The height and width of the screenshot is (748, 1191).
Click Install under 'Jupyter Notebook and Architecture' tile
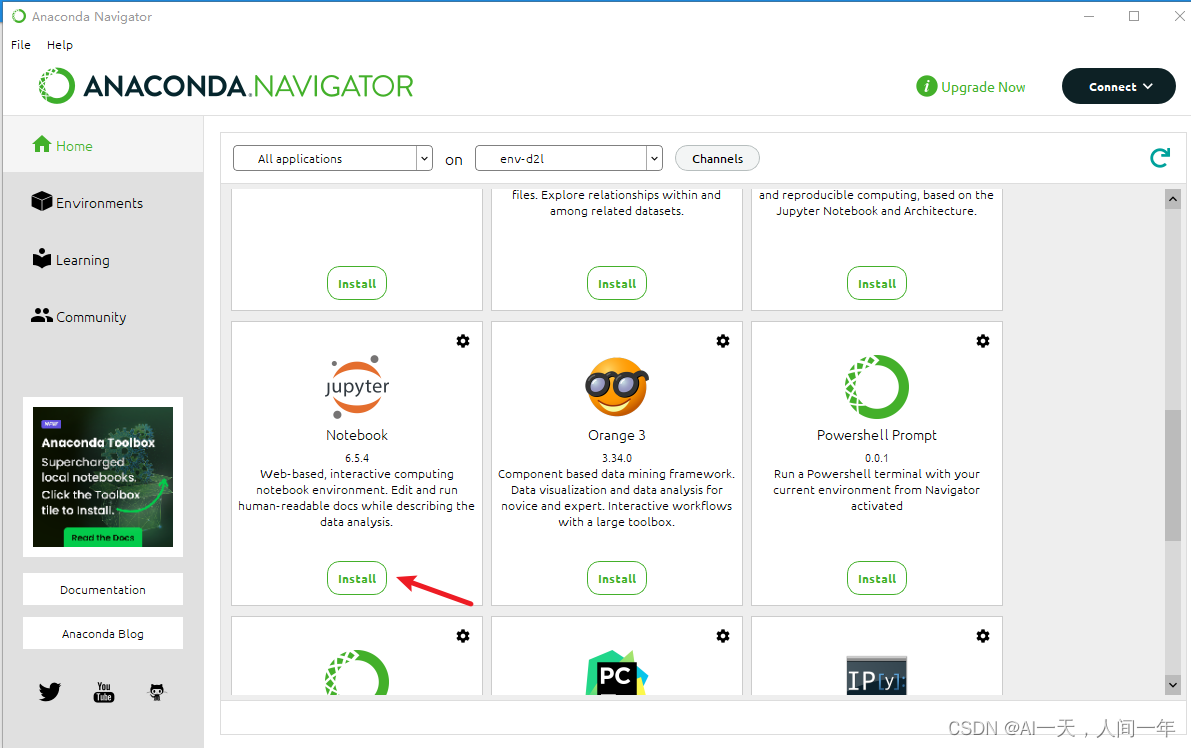[877, 283]
